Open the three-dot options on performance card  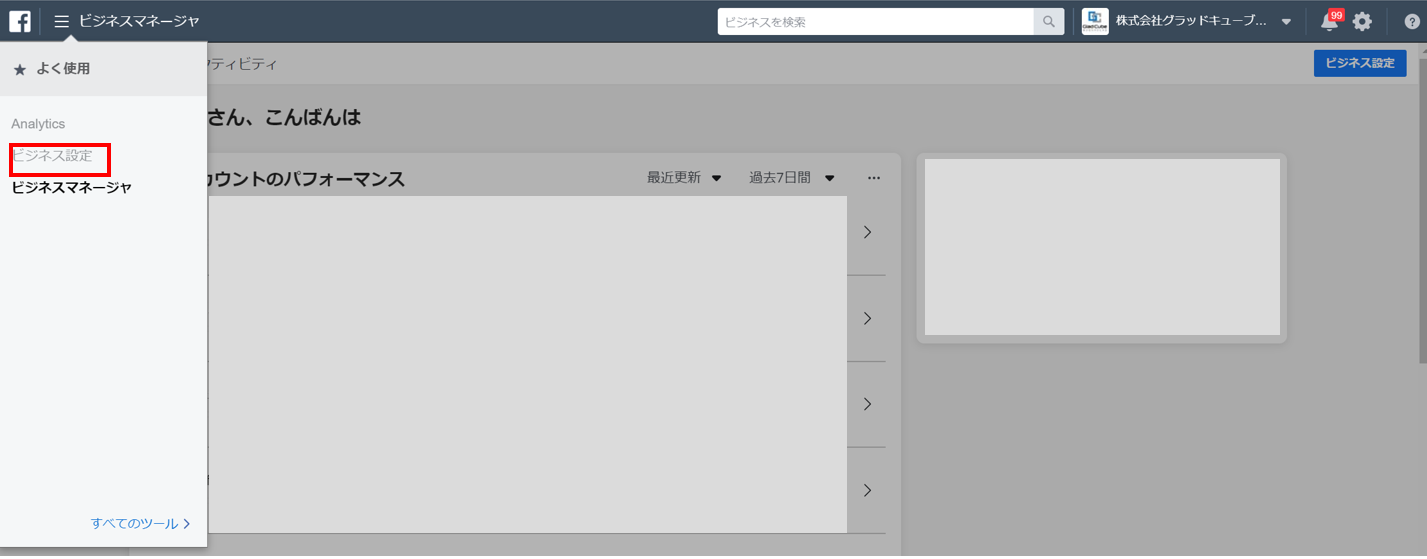[x=874, y=178]
